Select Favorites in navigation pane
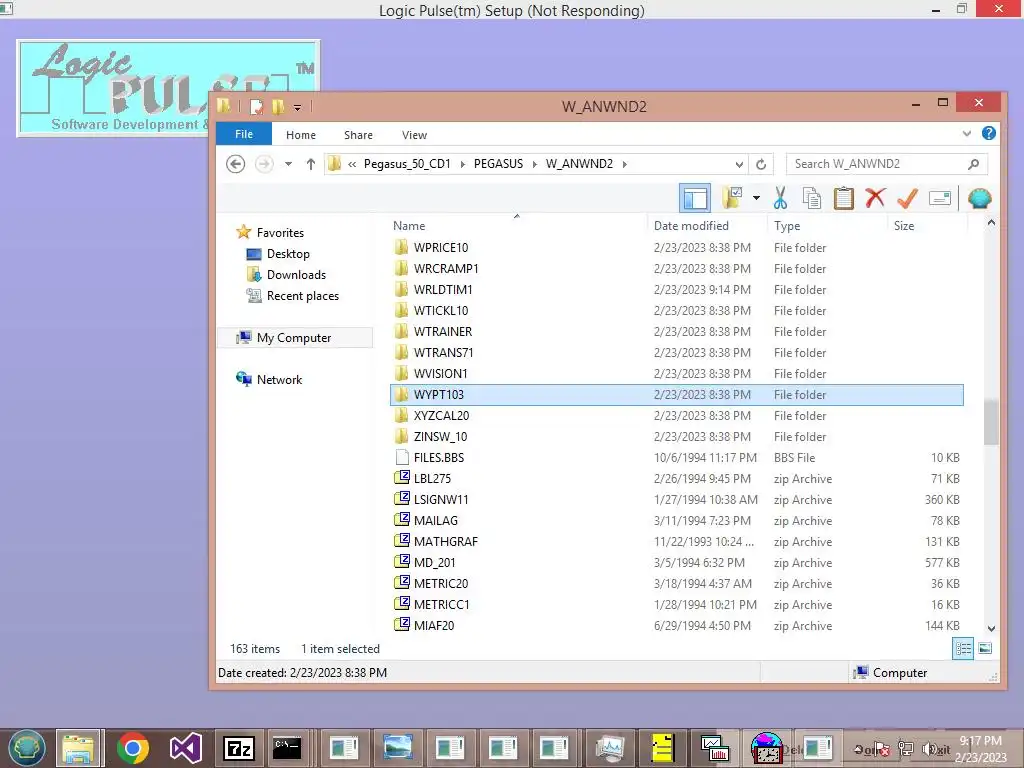This screenshot has width=1024, height=768. 280,232
